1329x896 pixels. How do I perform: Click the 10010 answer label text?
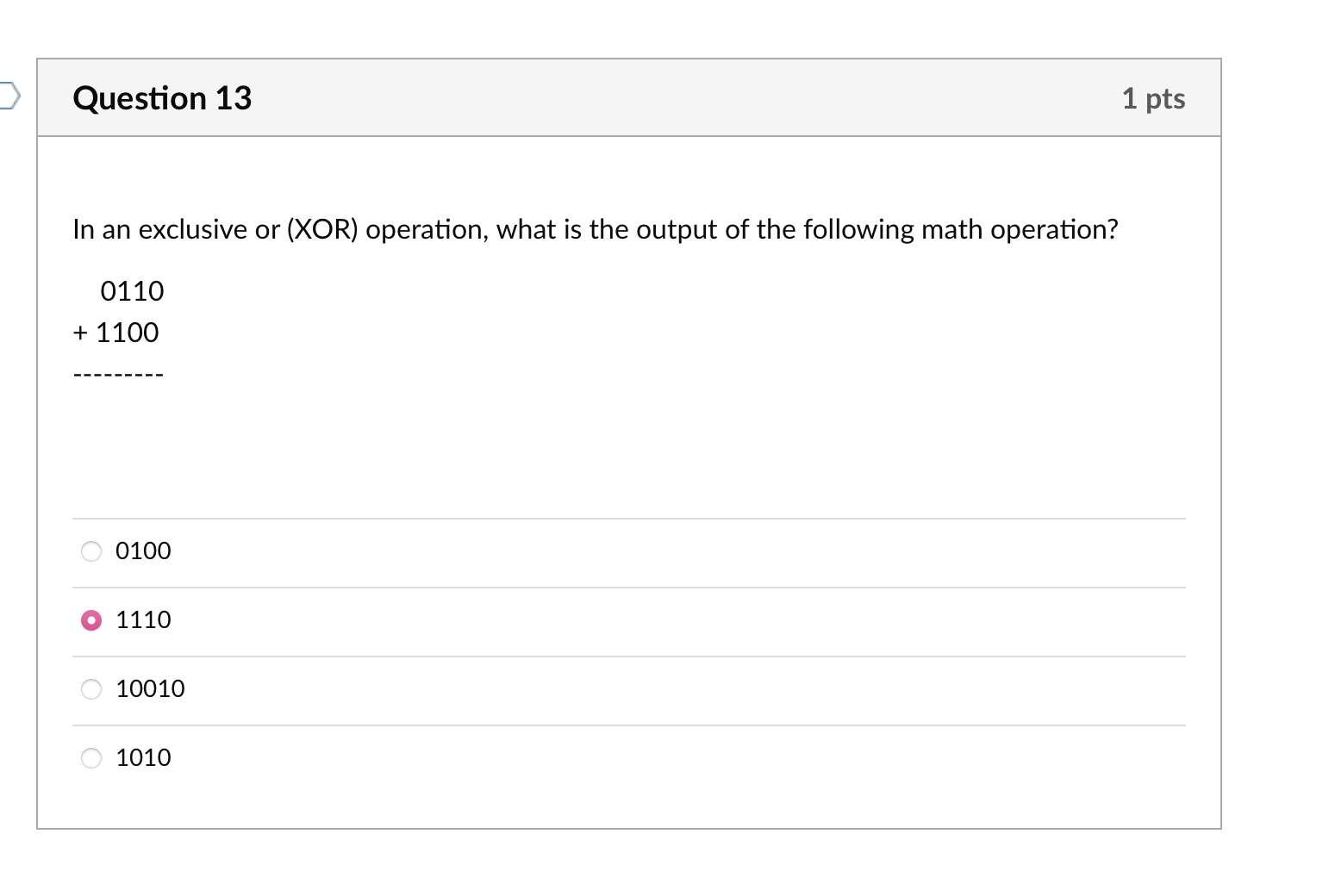(x=150, y=689)
